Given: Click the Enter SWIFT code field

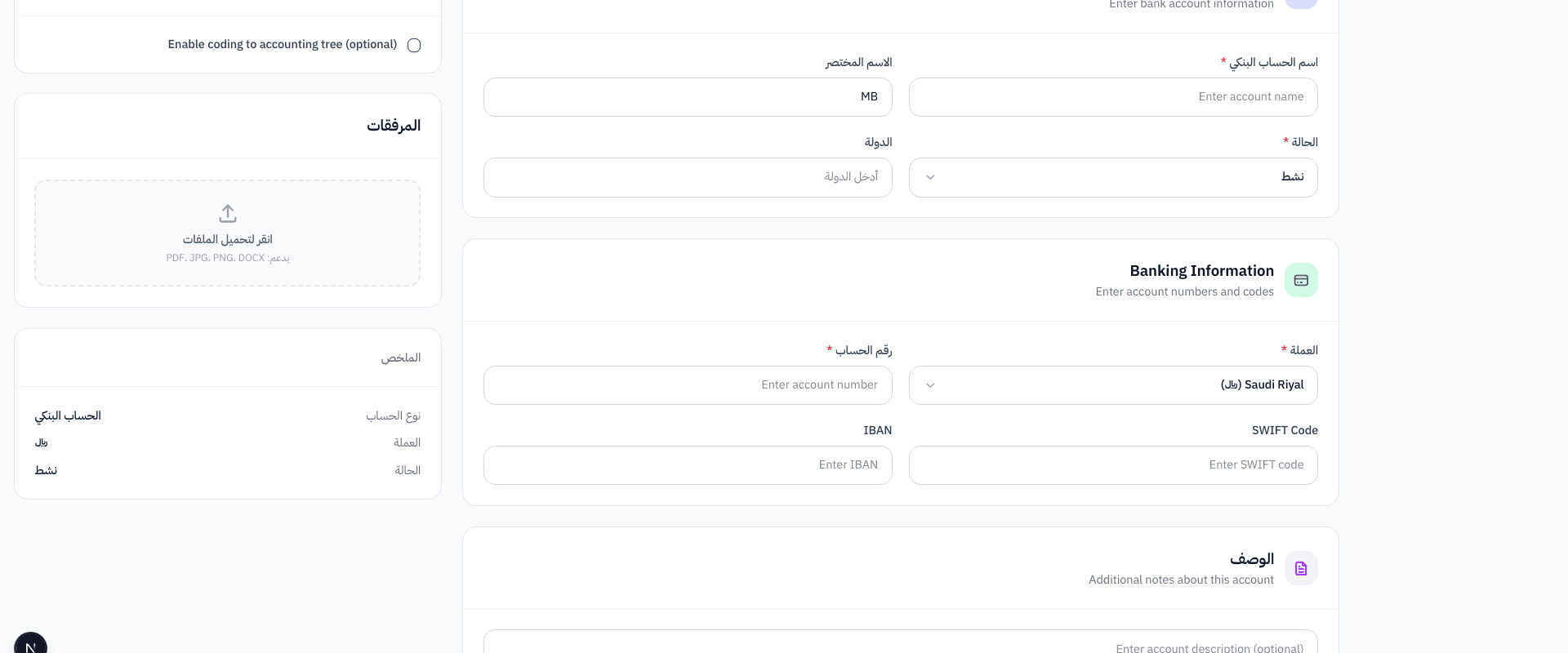Looking at the screenshot, I should click(1112, 464).
